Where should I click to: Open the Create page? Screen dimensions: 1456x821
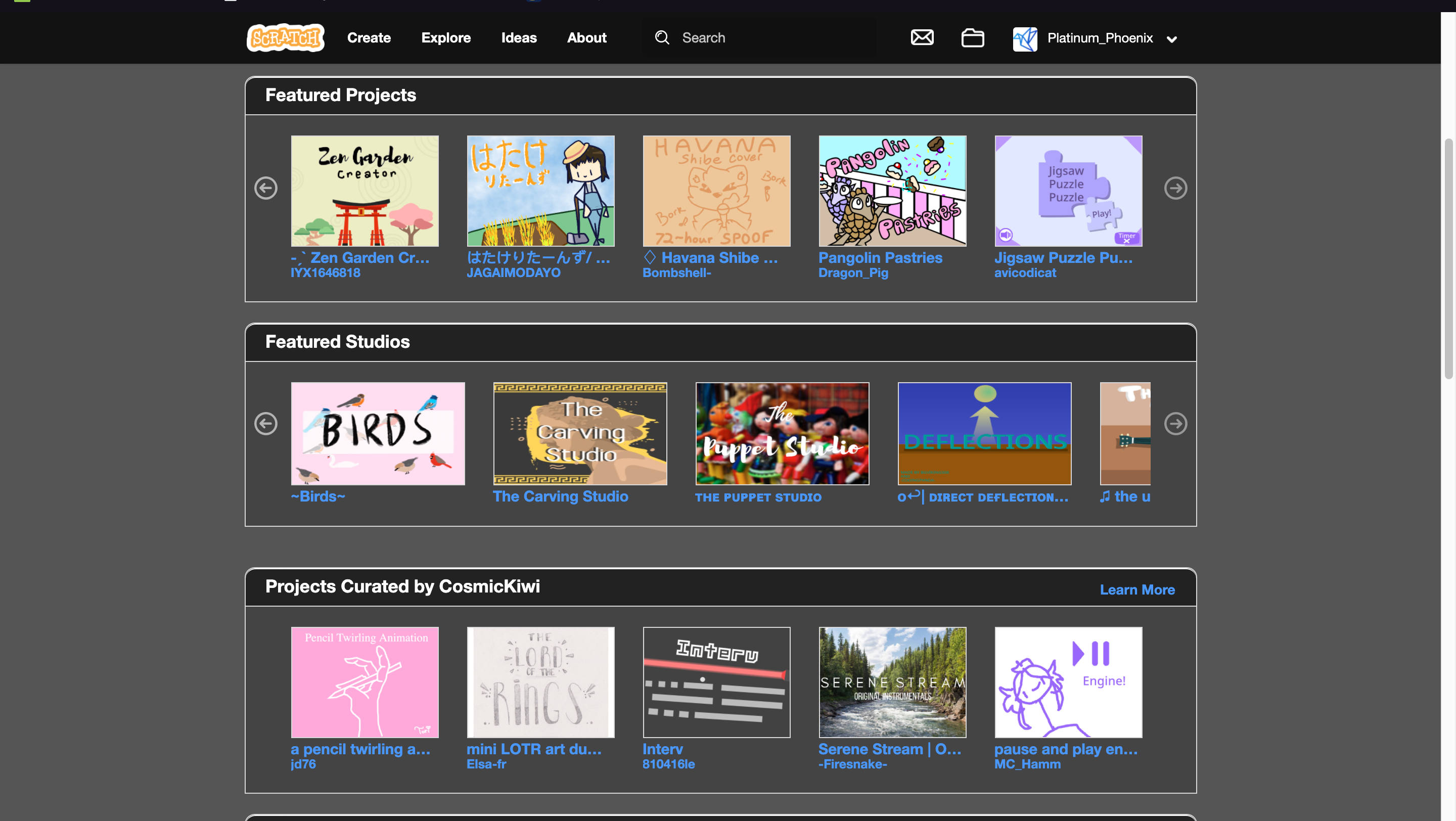(369, 37)
